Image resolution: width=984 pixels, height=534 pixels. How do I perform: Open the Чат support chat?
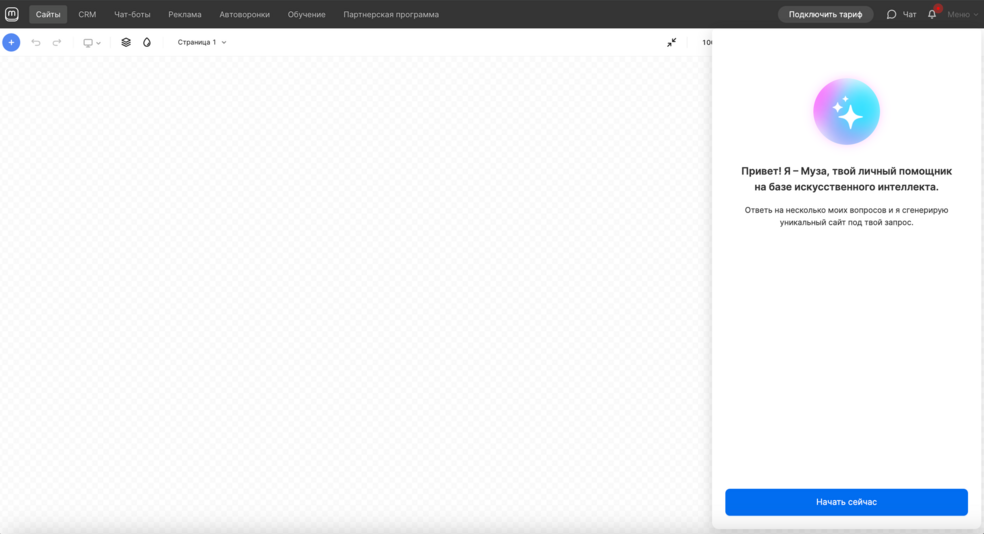coord(901,14)
